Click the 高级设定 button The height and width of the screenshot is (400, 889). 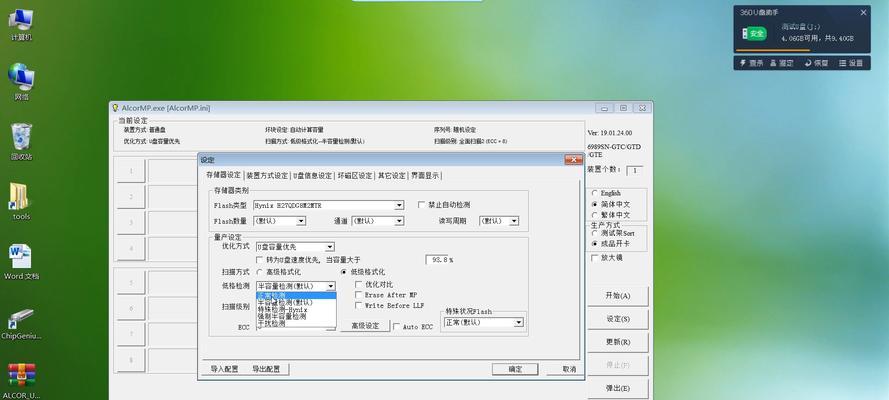[365, 326]
